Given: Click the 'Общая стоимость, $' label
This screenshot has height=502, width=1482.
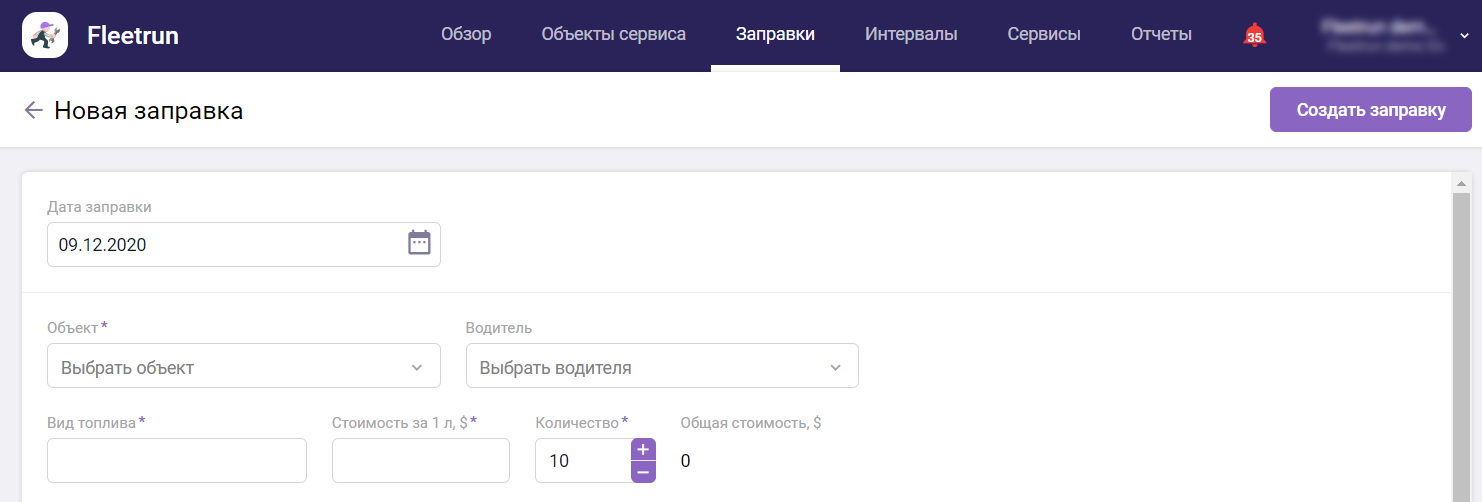Looking at the screenshot, I should [x=751, y=423].
